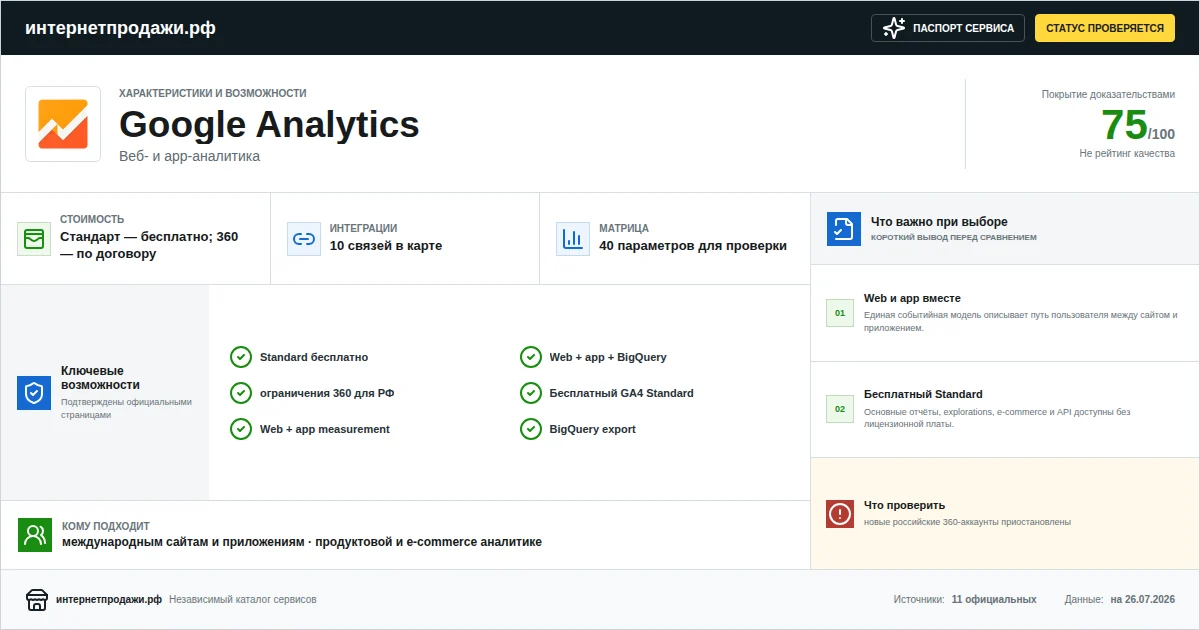This screenshot has height=630, width=1200.
Task: Click checkmark icon next to Web + app measurement
Action: (x=241, y=429)
